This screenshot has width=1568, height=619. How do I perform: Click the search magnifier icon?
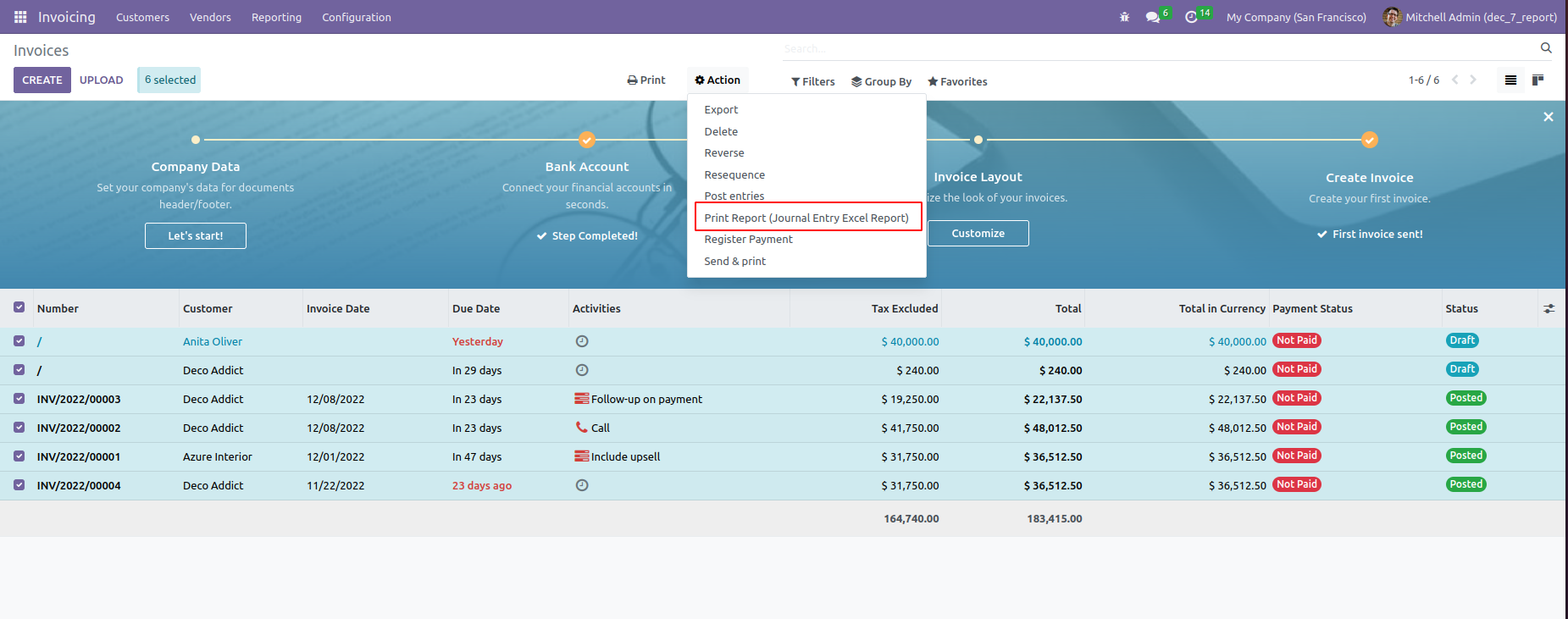pyautogui.click(x=1546, y=48)
